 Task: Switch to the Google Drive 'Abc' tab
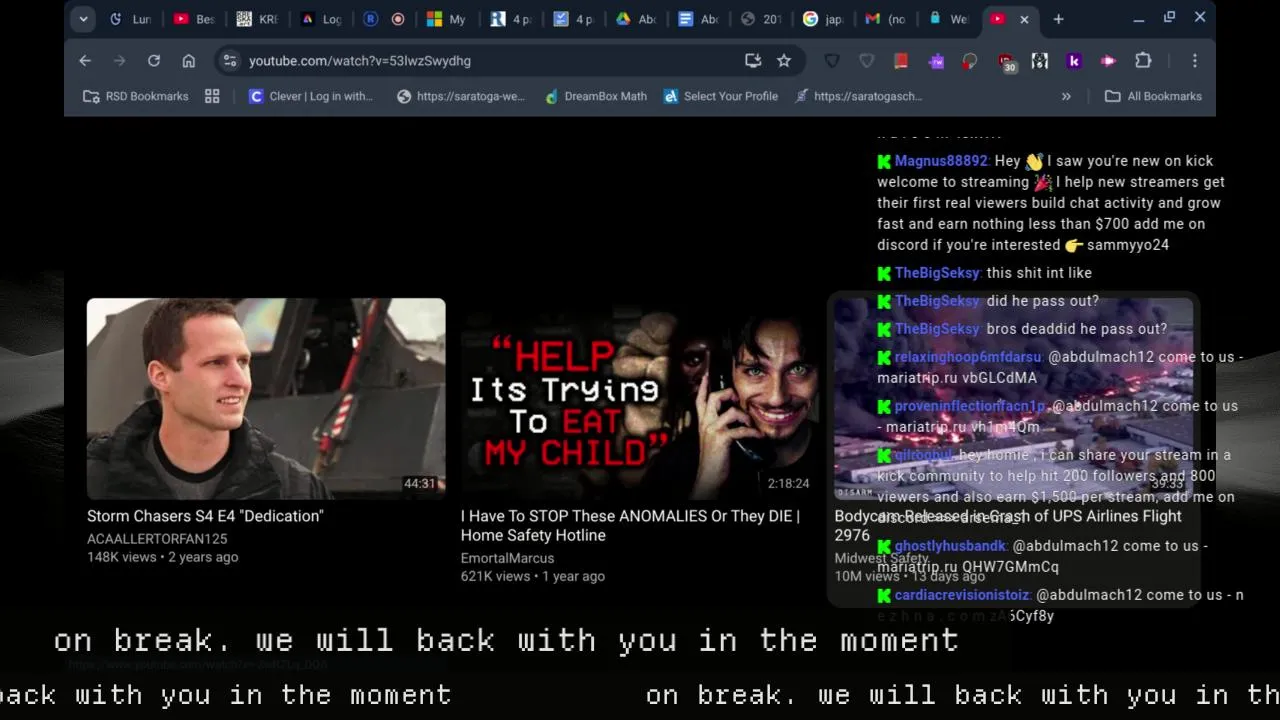pyautogui.click(x=635, y=19)
